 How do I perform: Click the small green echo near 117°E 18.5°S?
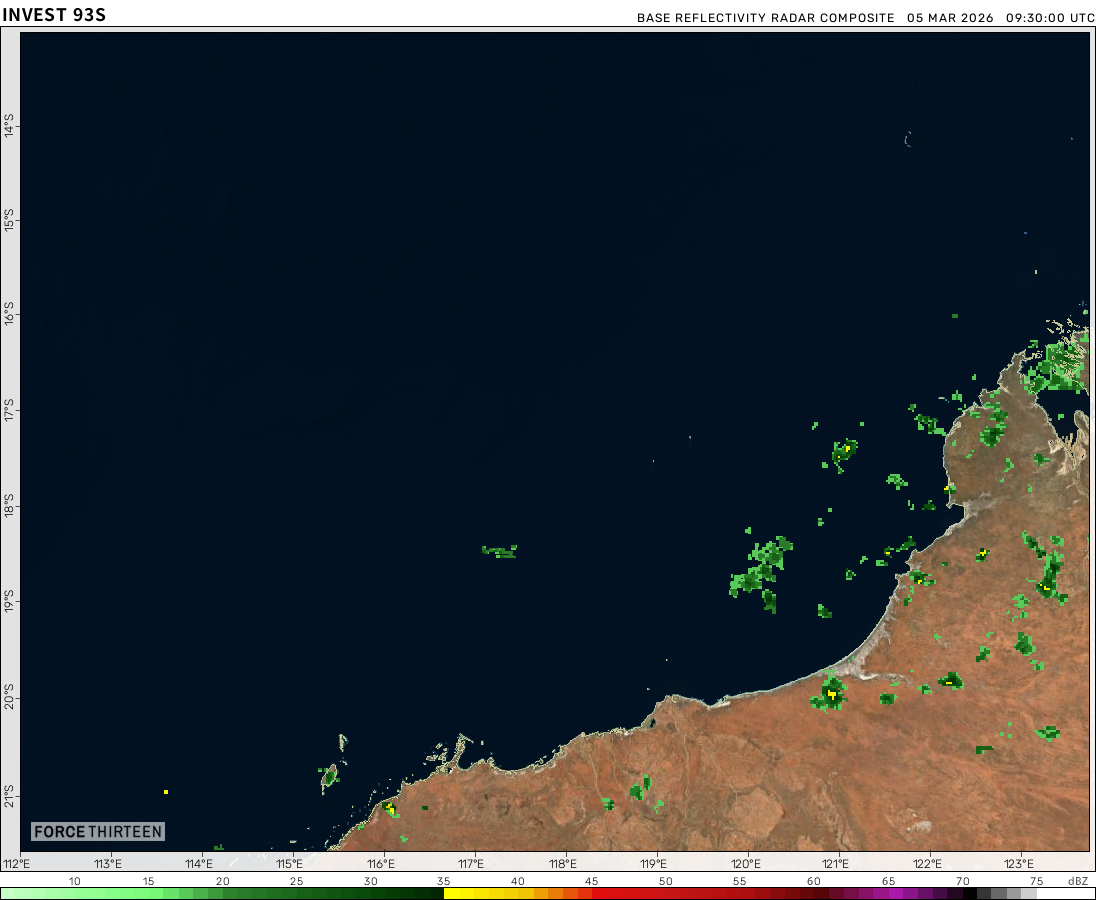tap(499, 550)
